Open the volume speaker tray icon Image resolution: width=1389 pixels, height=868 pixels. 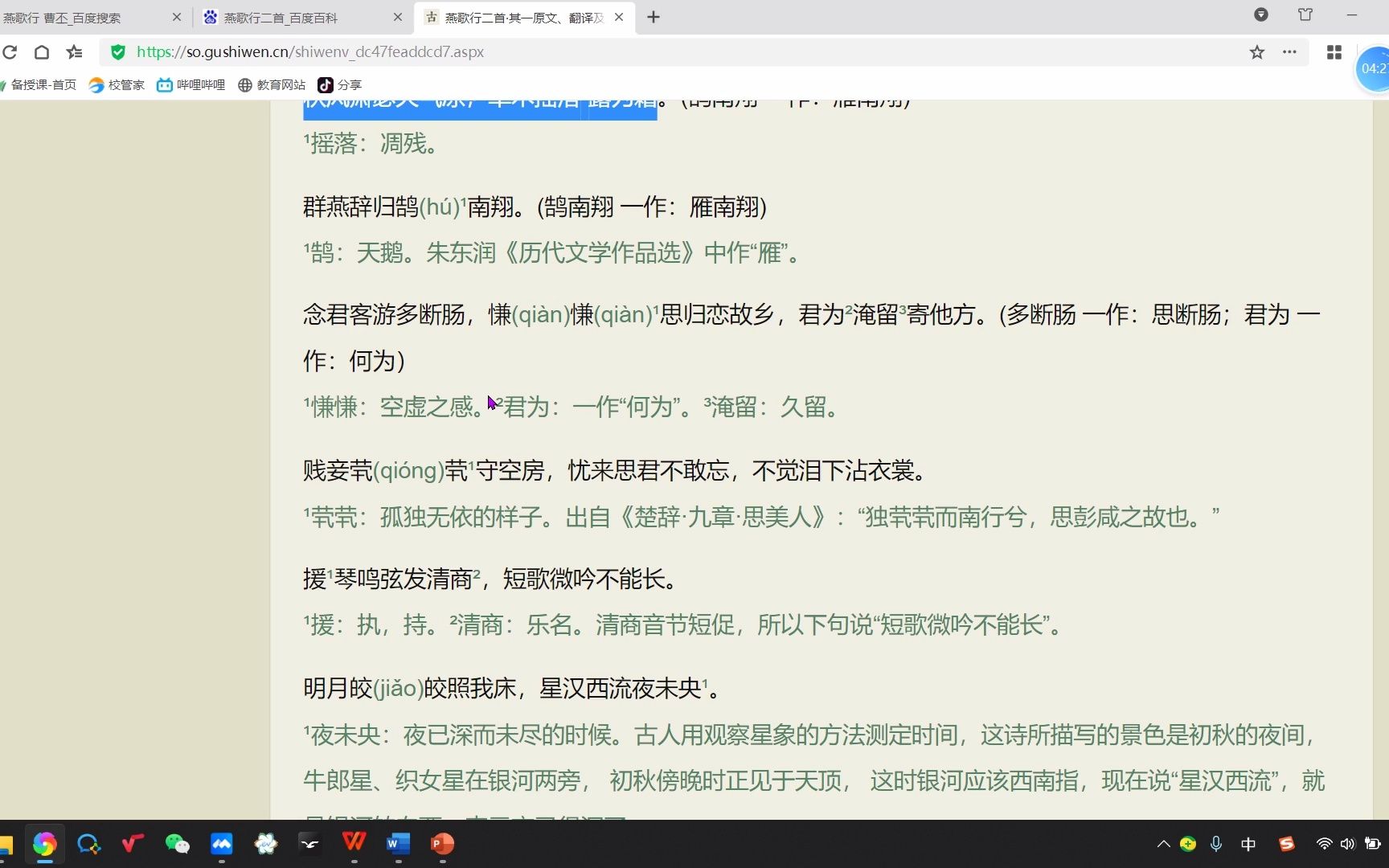1348,844
